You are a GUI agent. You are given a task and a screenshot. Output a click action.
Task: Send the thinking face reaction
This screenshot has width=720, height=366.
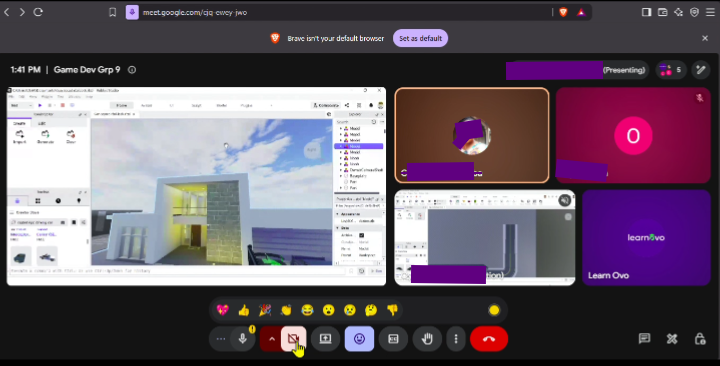(x=371, y=310)
